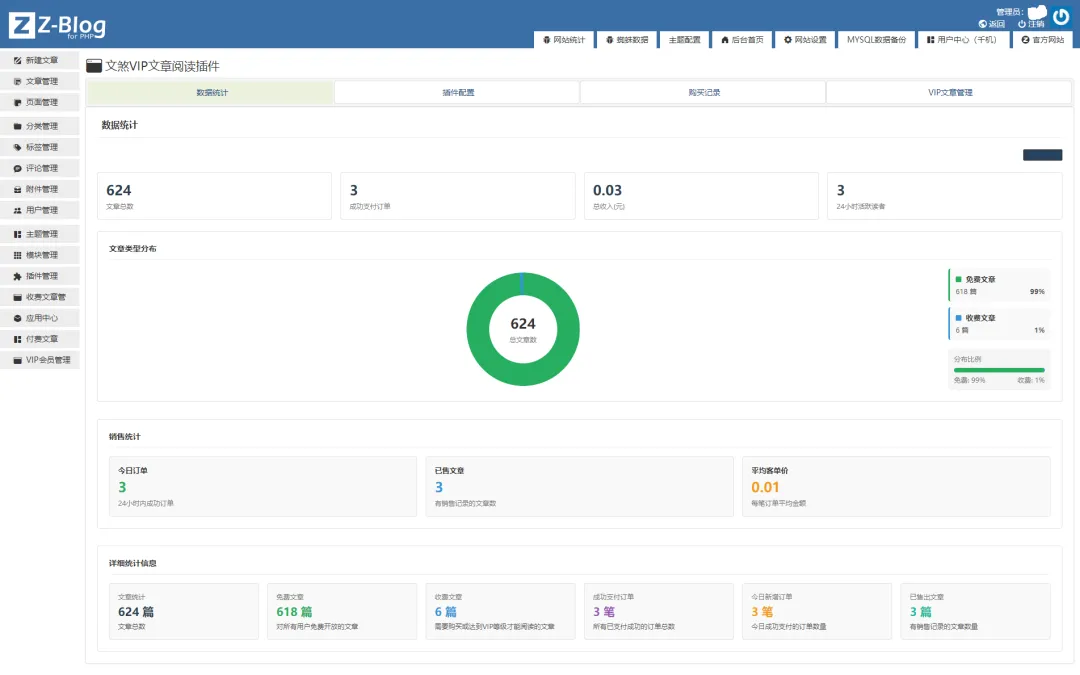Screen dimensions: 1080x675
Task: Click the 后台首页 home icon
Action: coord(725,40)
